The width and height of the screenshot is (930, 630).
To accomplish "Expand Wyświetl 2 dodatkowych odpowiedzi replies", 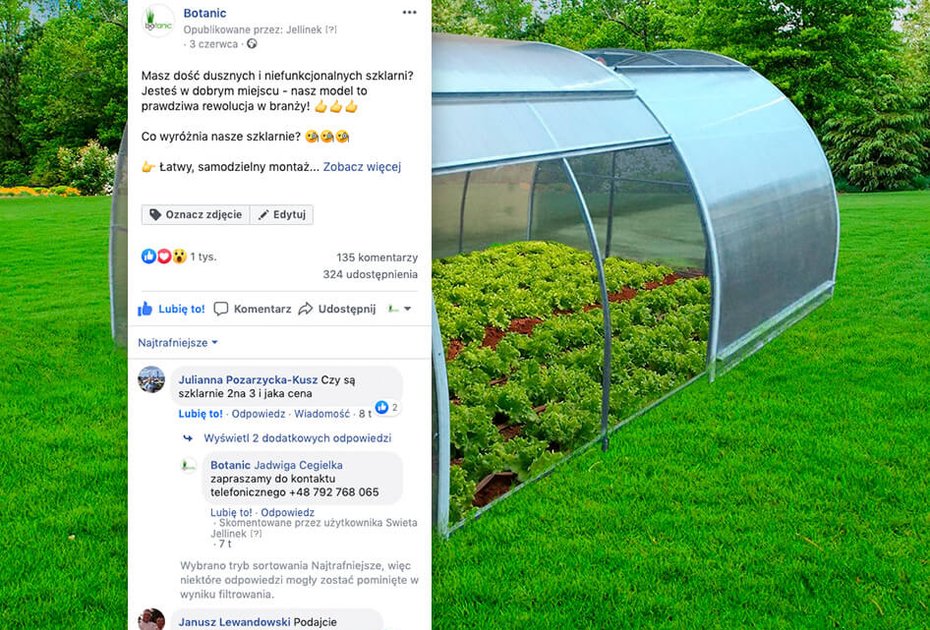I will click(x=297, y=438).
